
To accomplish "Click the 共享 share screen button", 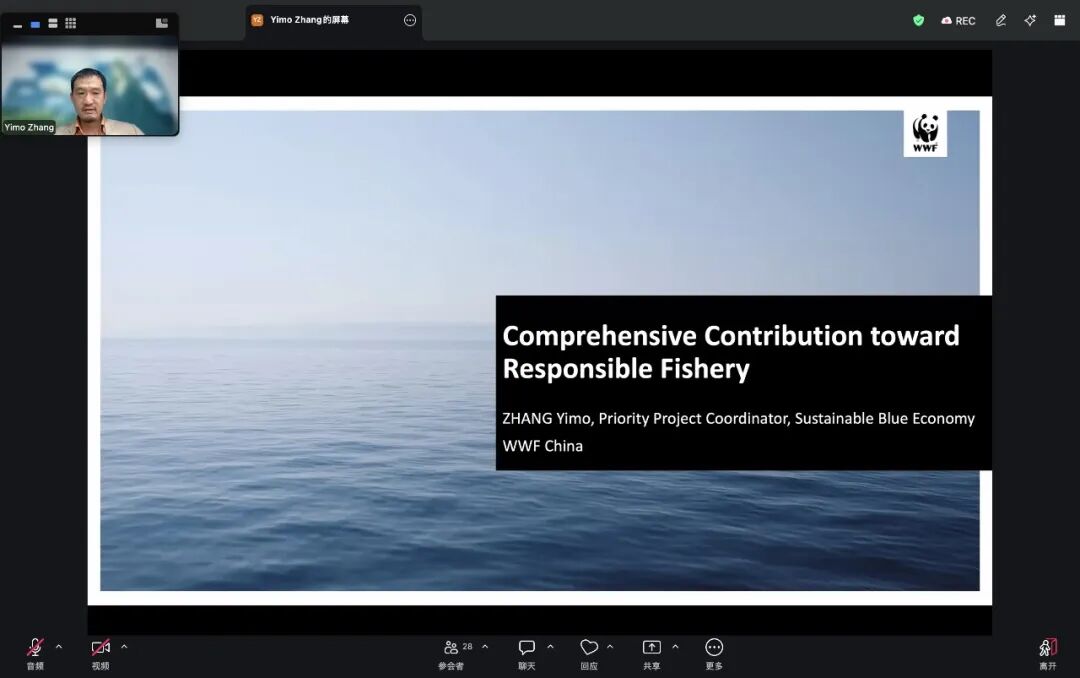I will [x=652, y=655].
